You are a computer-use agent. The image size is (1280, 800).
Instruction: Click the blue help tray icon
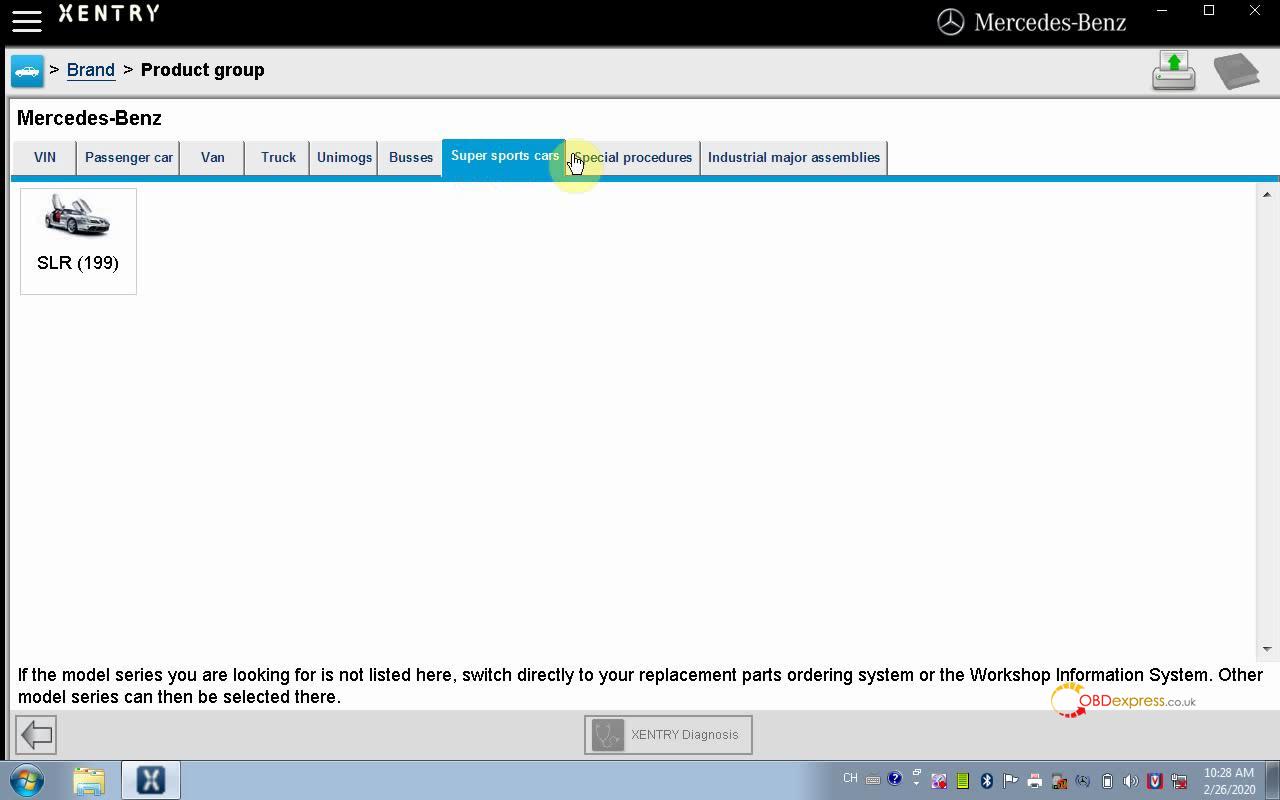tap(895, 778)
